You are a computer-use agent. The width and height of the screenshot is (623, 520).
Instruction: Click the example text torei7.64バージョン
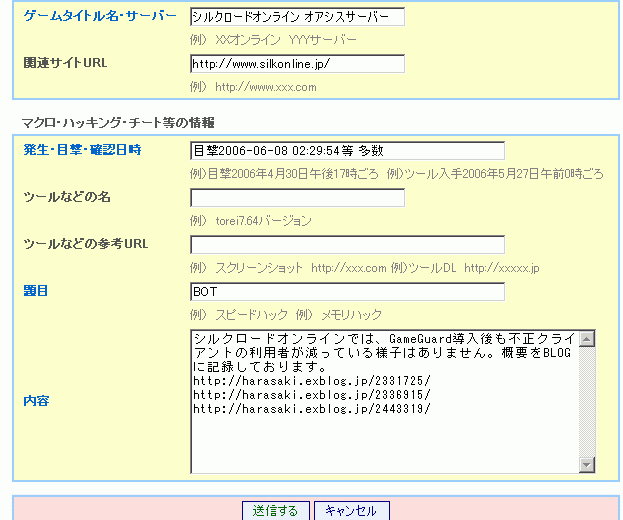point(263,221)
